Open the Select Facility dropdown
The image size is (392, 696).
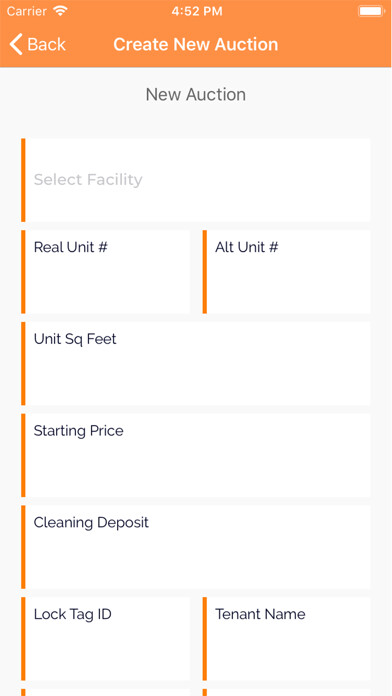tap(196, 180)
